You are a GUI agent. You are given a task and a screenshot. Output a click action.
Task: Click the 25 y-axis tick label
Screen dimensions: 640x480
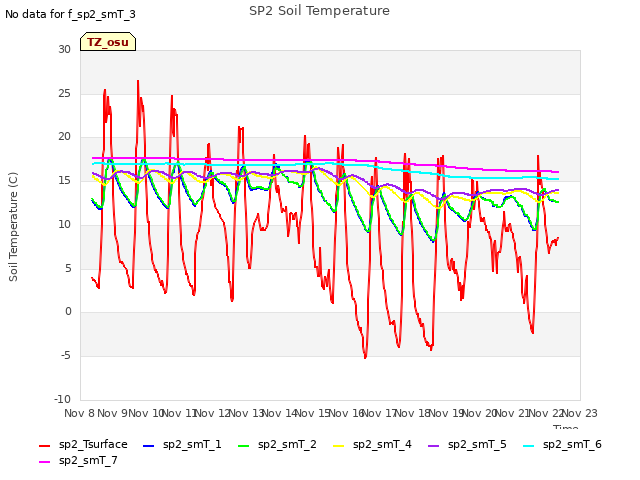tap(64, 93)
